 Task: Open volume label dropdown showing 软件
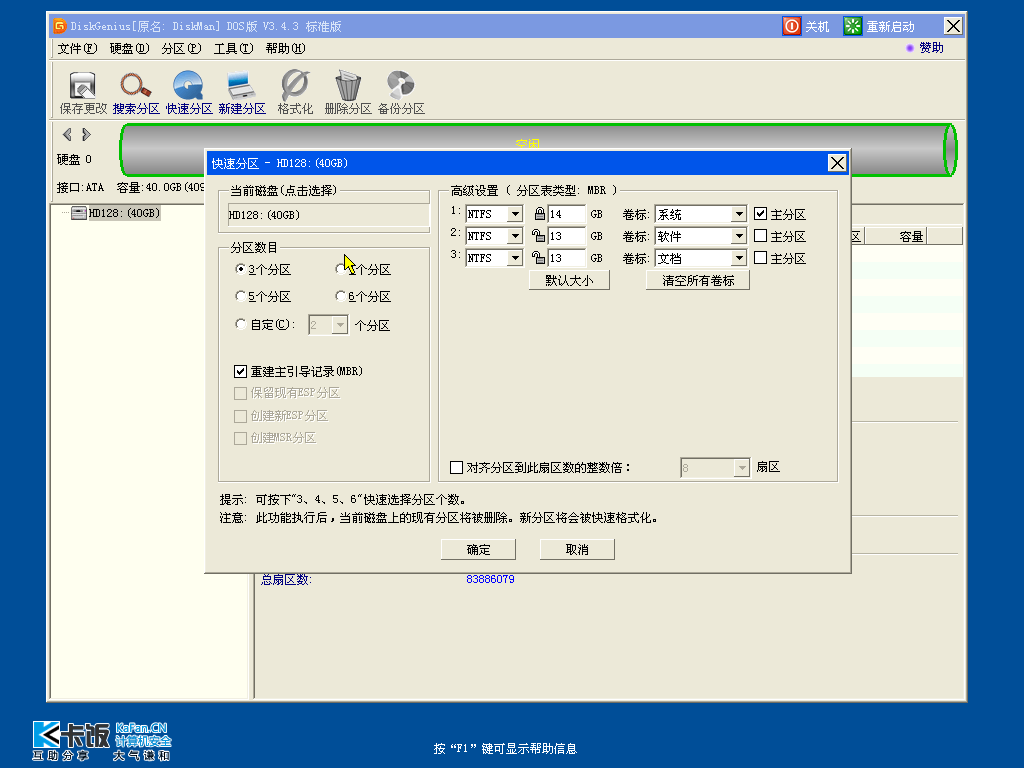coord(739,236)
